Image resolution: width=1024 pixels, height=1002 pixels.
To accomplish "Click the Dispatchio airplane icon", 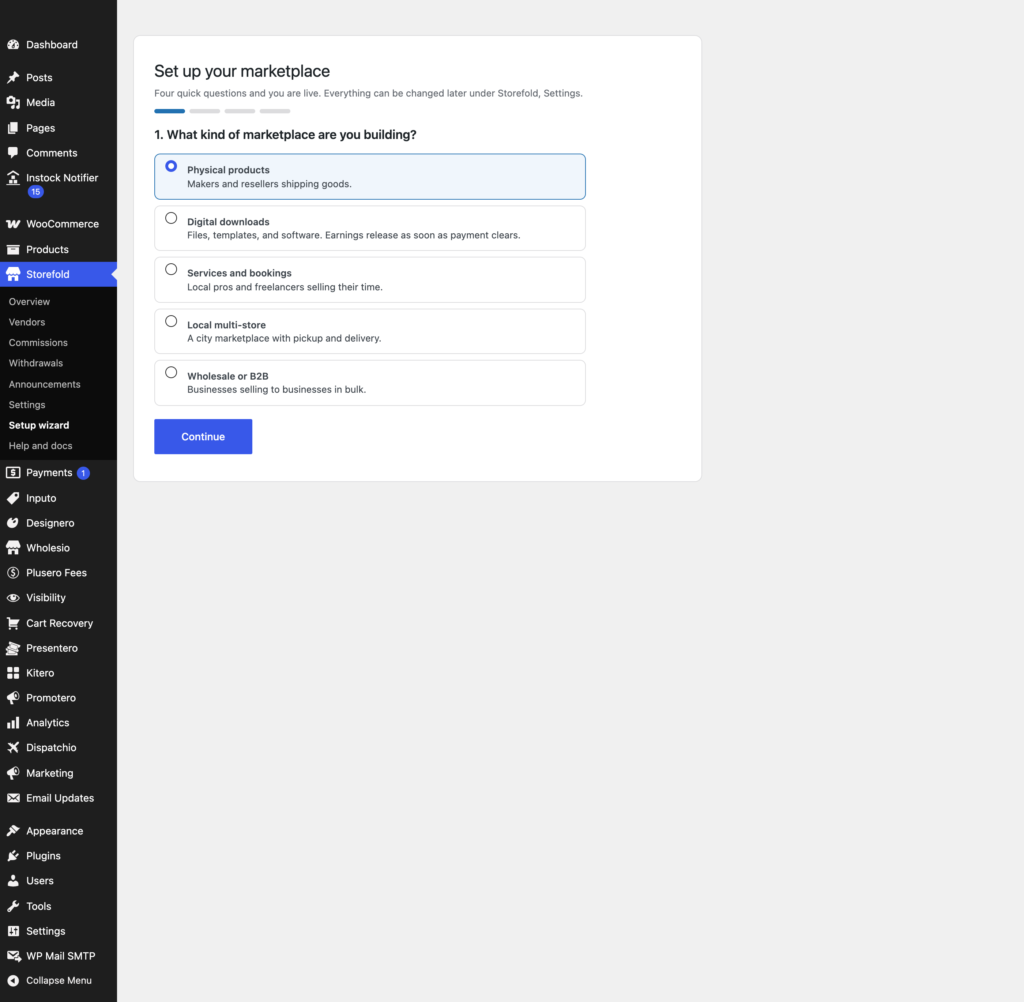I will click(13, 747).
